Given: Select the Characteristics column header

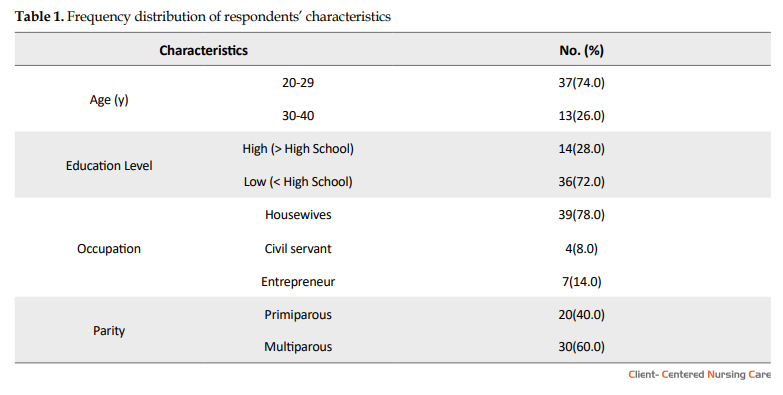Looking at the screenshot, I should pyautogui.click(x=203, y=50).
